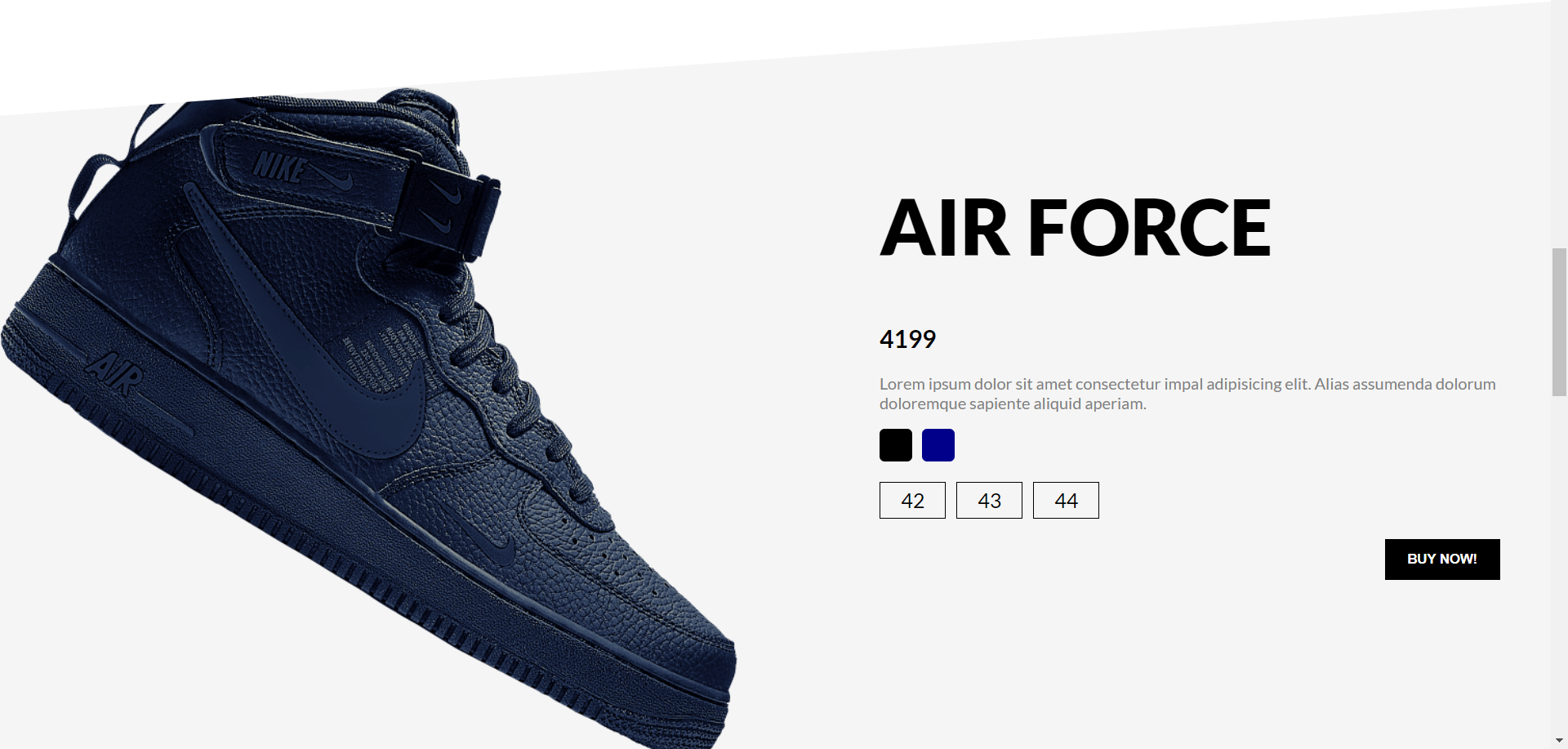Choose shoe size 44

1066,500
